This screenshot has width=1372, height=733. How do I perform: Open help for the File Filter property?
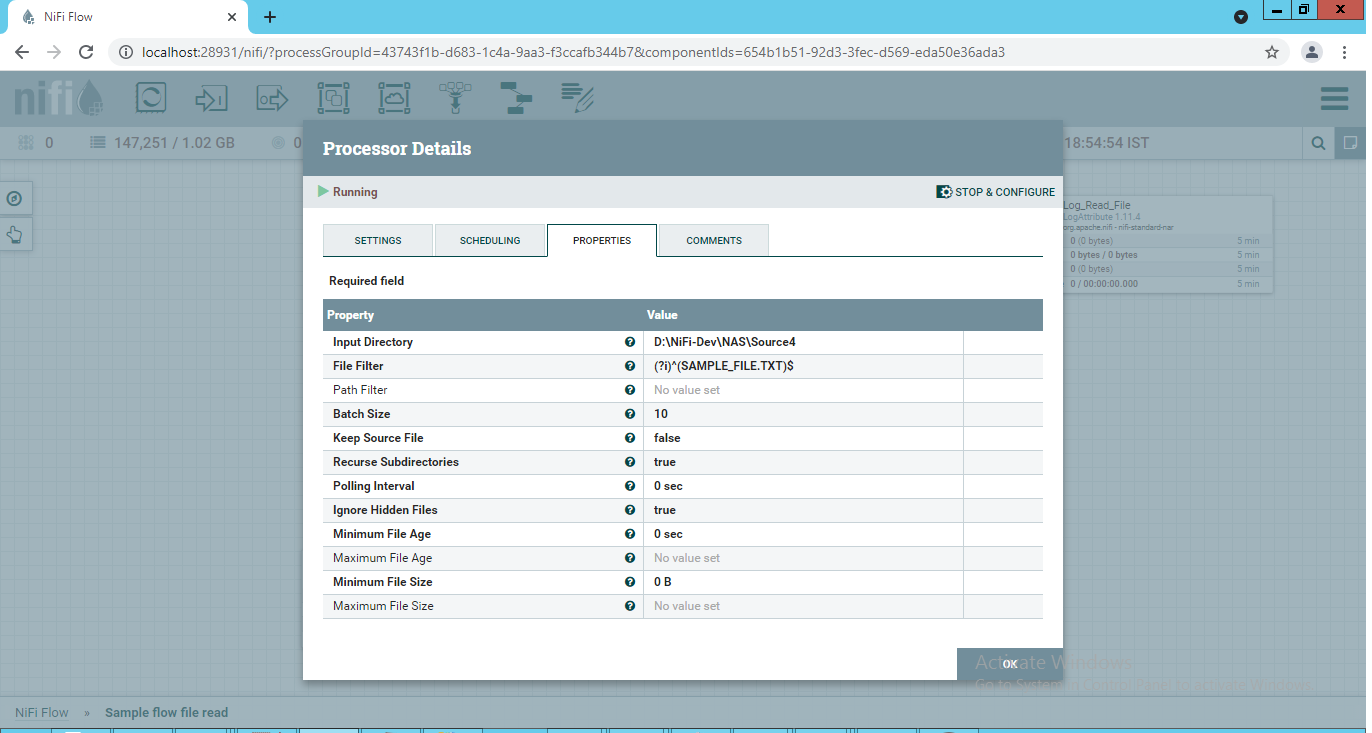tap(629, 365)
